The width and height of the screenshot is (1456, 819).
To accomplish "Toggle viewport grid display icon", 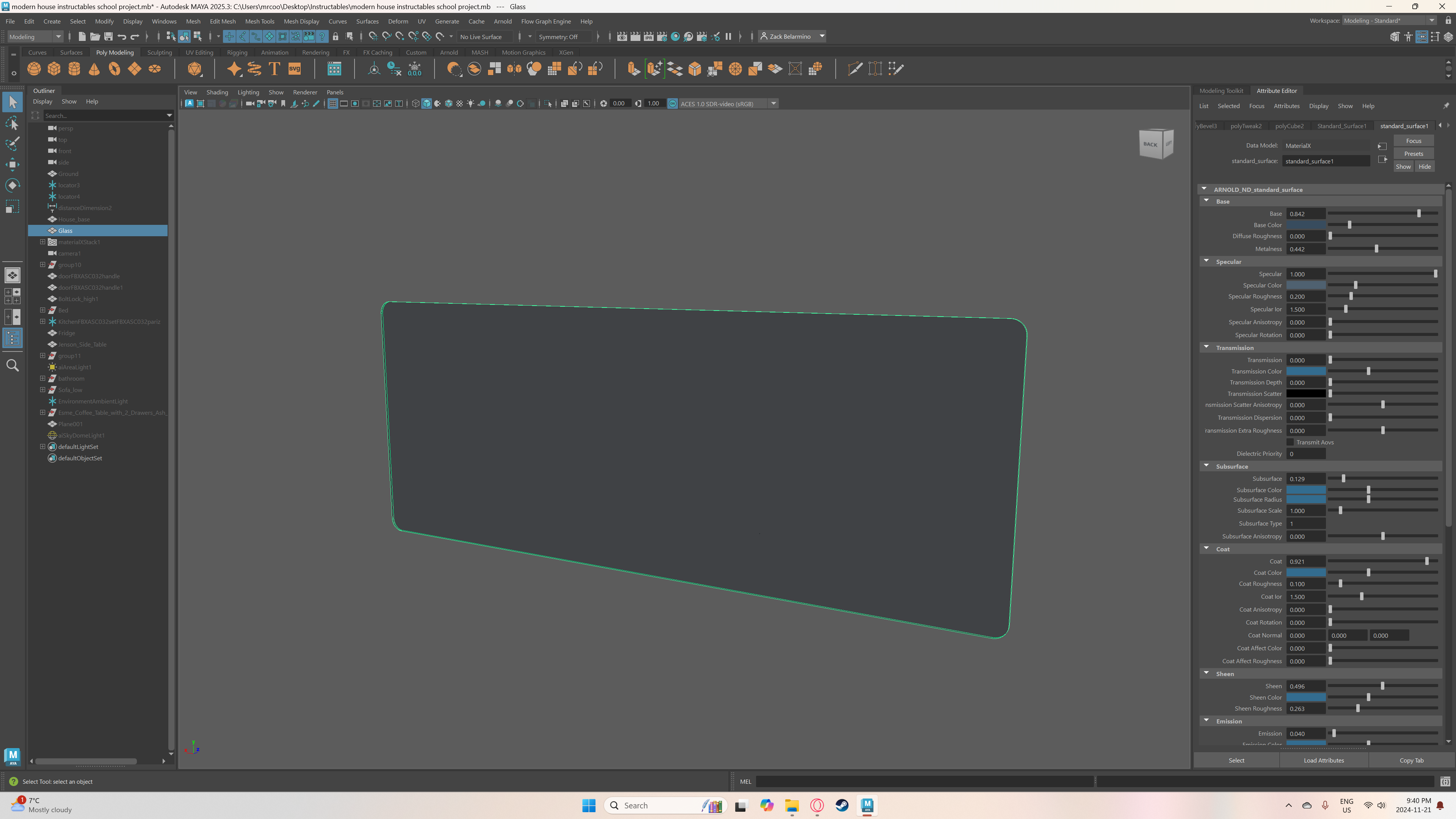I will tap(333, 104).
